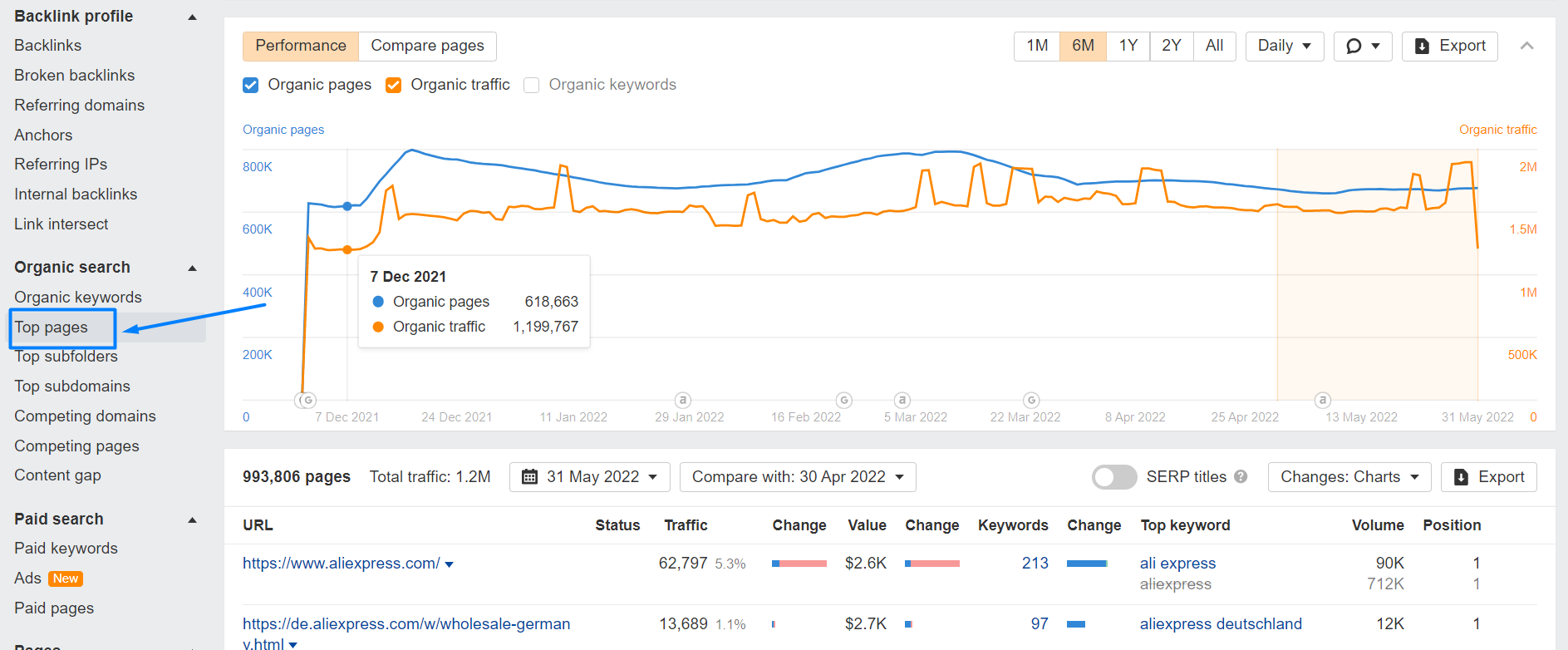The width and height of the screenshot is (1568, 650).
Task: Open Referring IPs report
Action: pyautogui.click(x=61, y=165)
